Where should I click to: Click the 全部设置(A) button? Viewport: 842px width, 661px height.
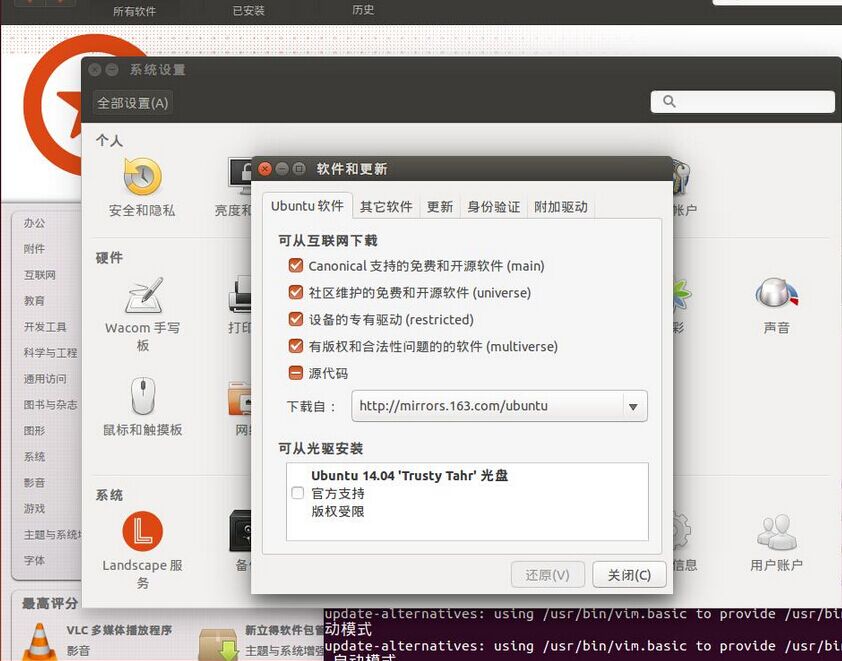(x=133, y=103)
